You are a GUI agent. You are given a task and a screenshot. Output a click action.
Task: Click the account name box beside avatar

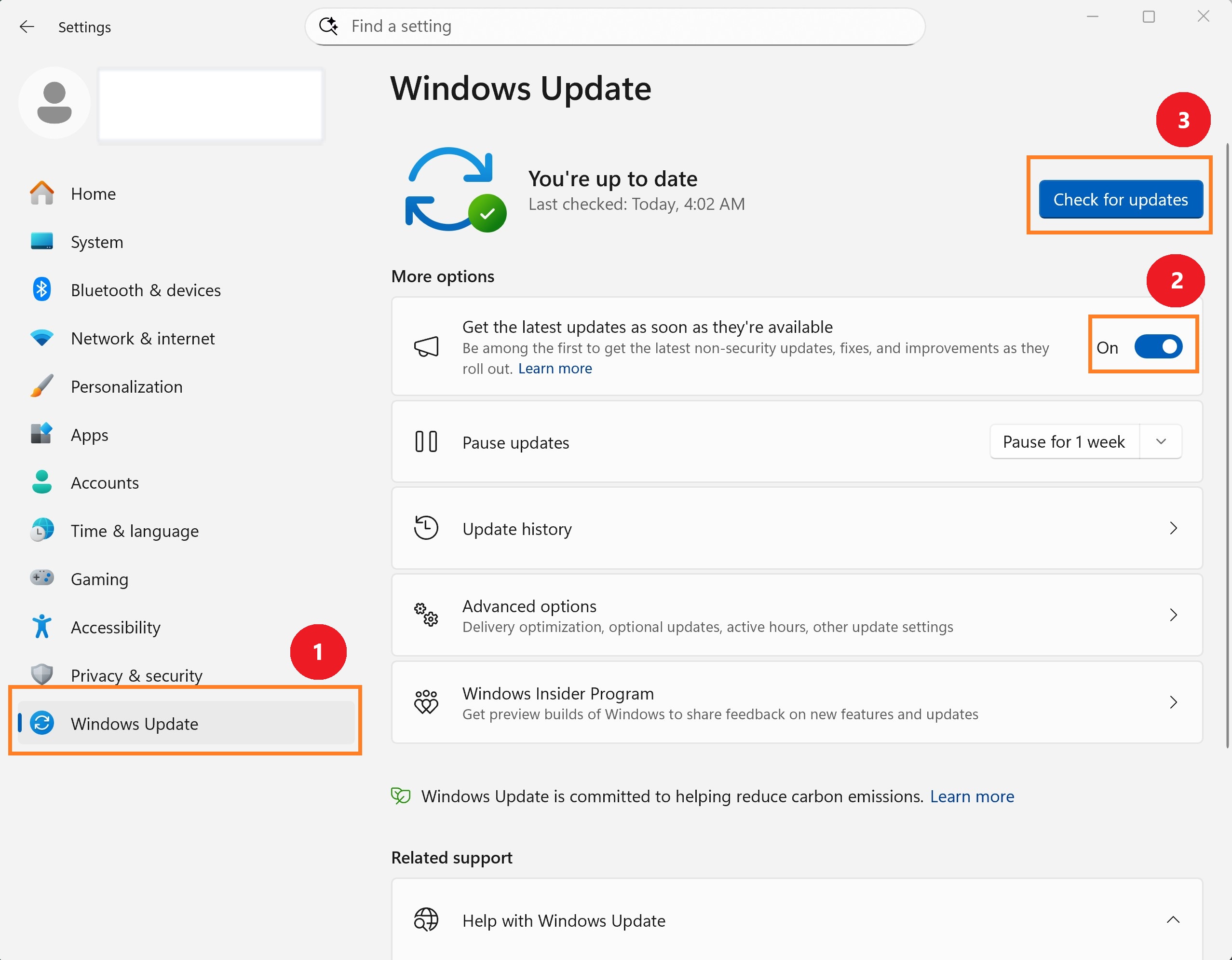click(x=210, y=105)
